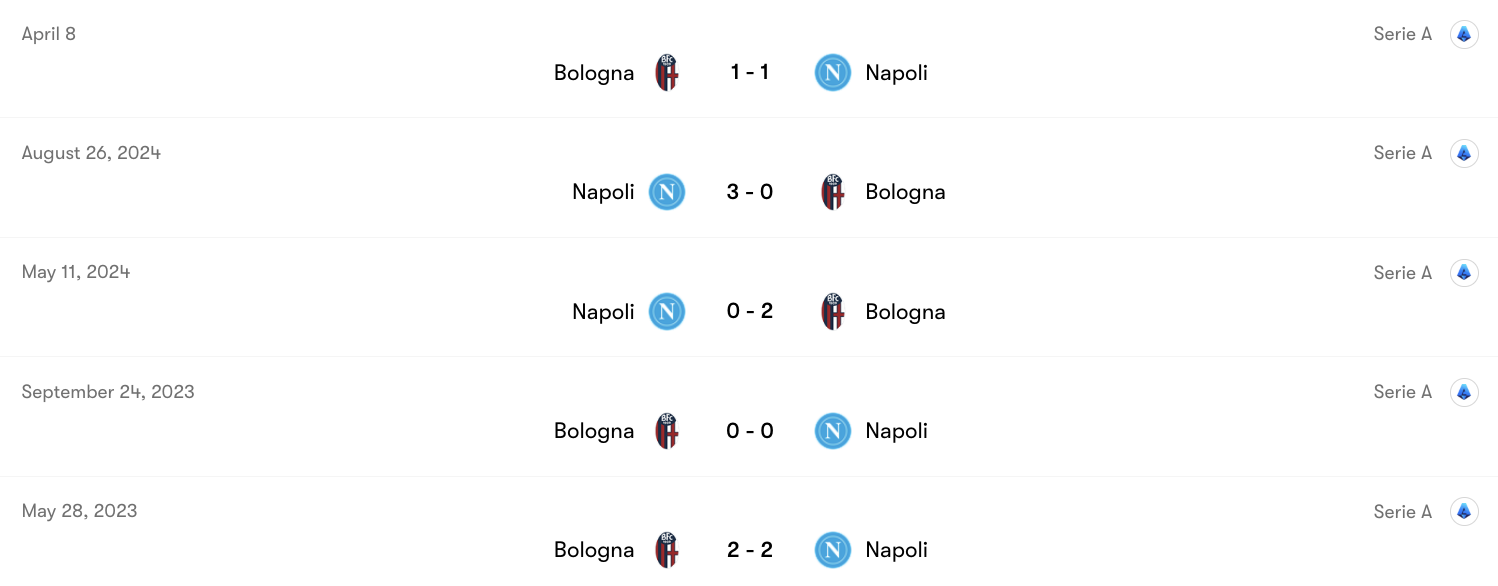The height and width of the screenshot is (586, 1498).
Task: Select the Serie A icon beside September 24
Action: pyautogui.click(x=1464, y=391)
